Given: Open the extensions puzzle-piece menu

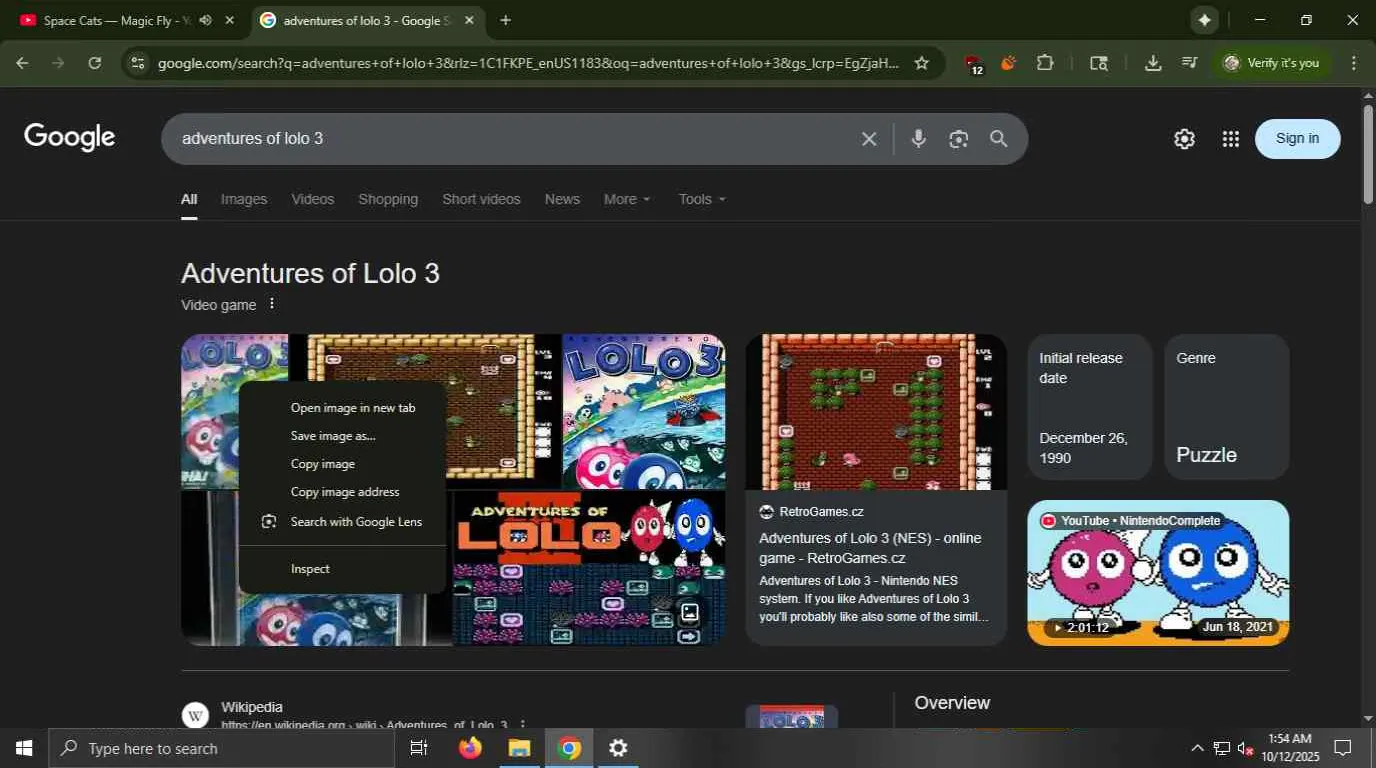Looking at the screenshot, I should [1045, 63].
